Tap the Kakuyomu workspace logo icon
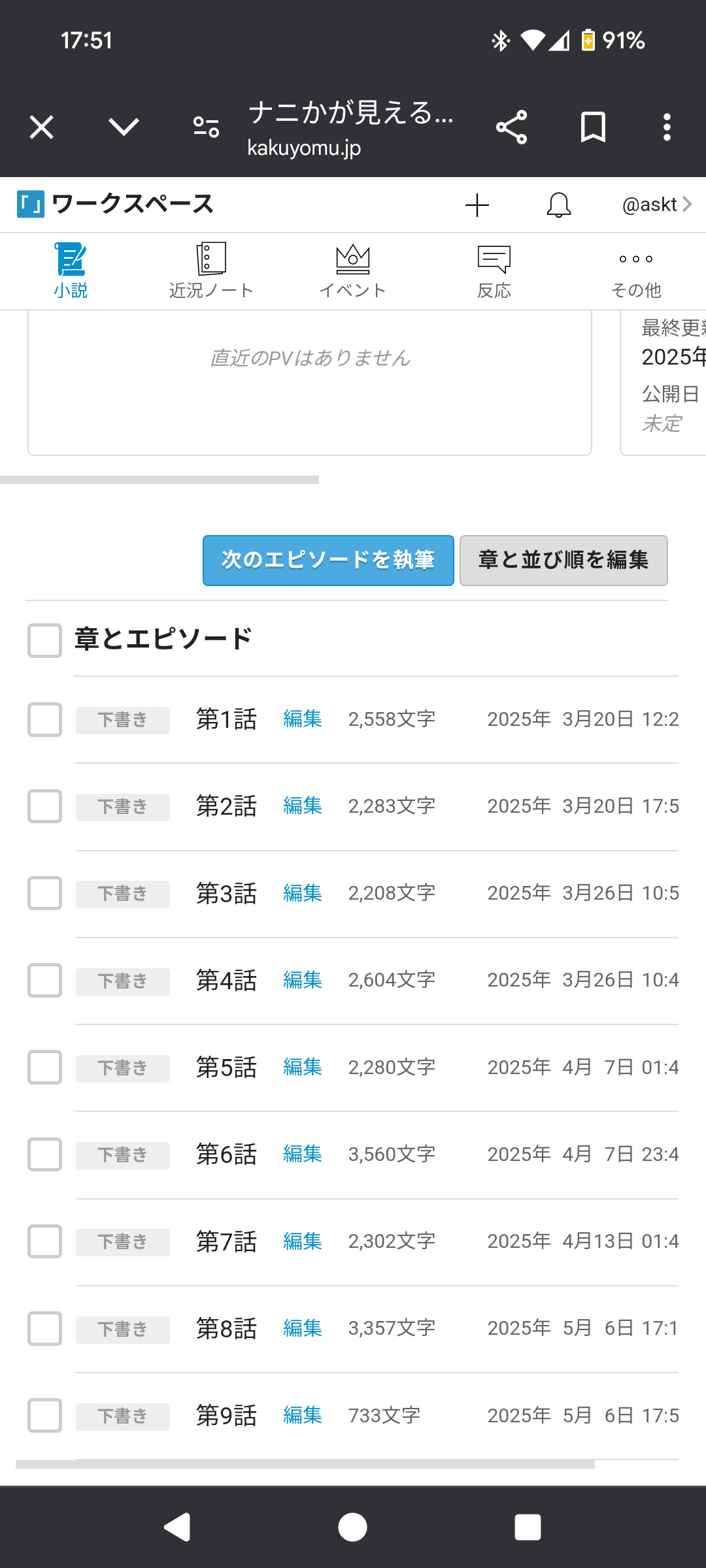Viewport: 706px width, 1568px height. tap(31, 204)
